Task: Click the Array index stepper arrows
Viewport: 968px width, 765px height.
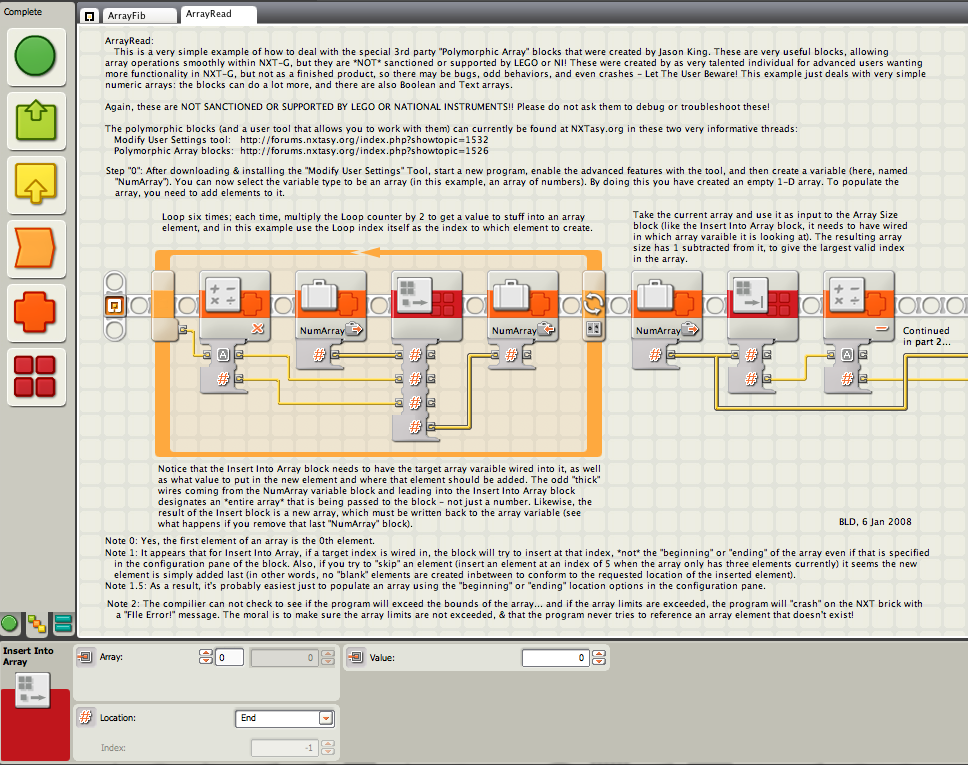Action: click(x=206, y=657)
